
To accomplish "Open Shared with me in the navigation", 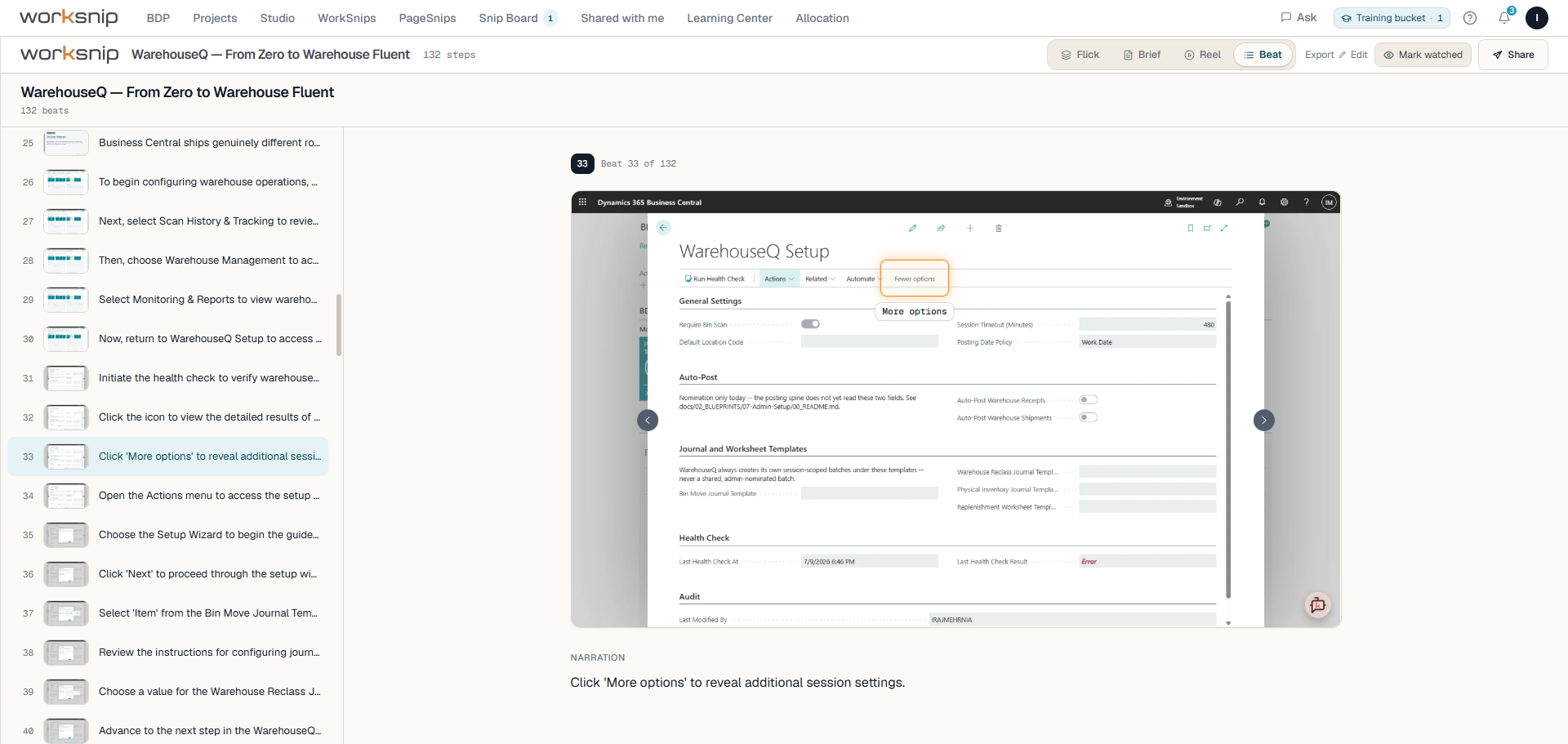I will (x=622, y=18).
